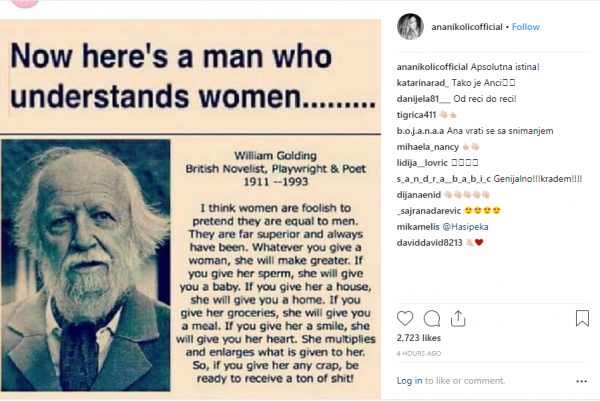
Task: Save post with the bookmark icon
Action: [x=582, y=318]
